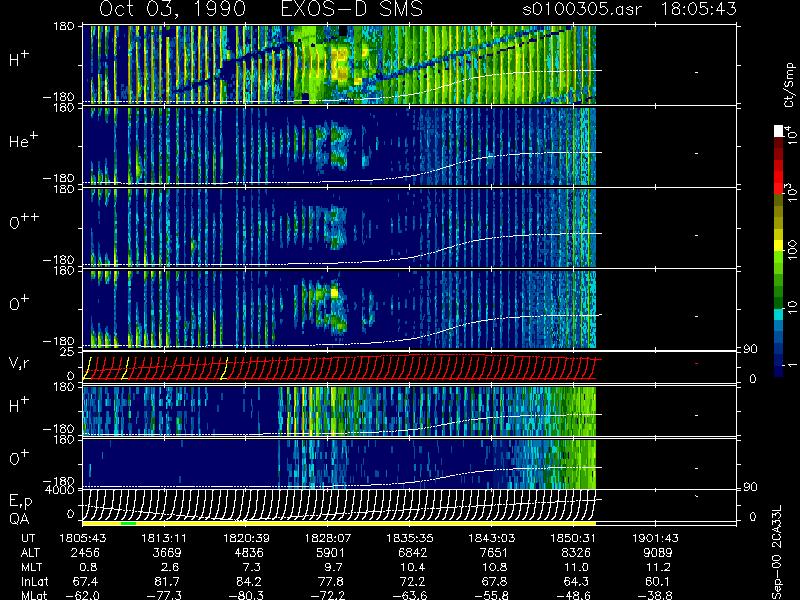Click the MLT value '7.3'
This screenshot has width=800, height=600.
pos(252,567)
